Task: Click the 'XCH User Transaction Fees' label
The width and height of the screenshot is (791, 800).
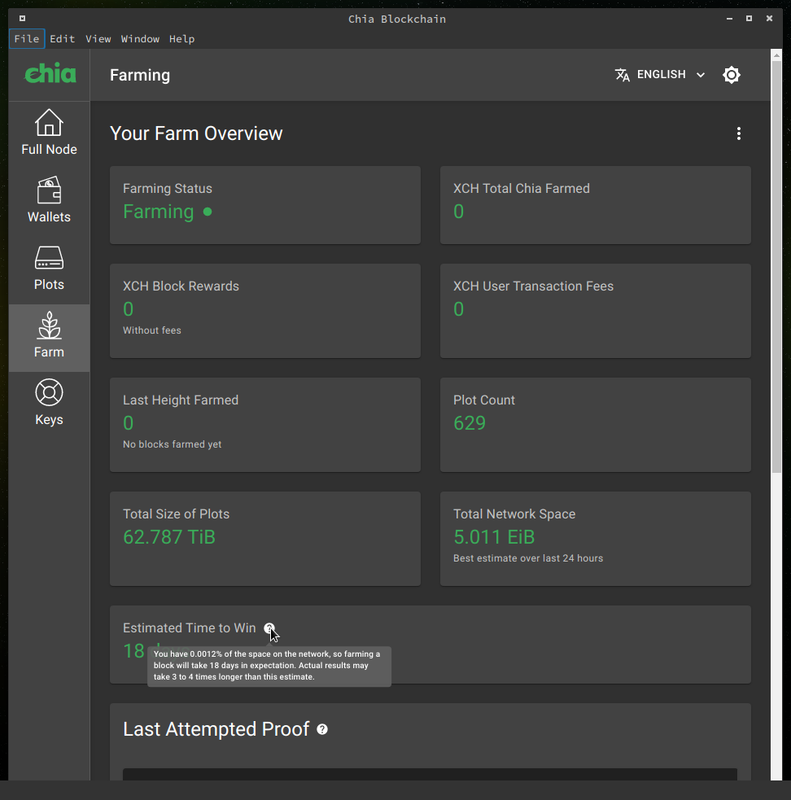Action: [533, 286]
